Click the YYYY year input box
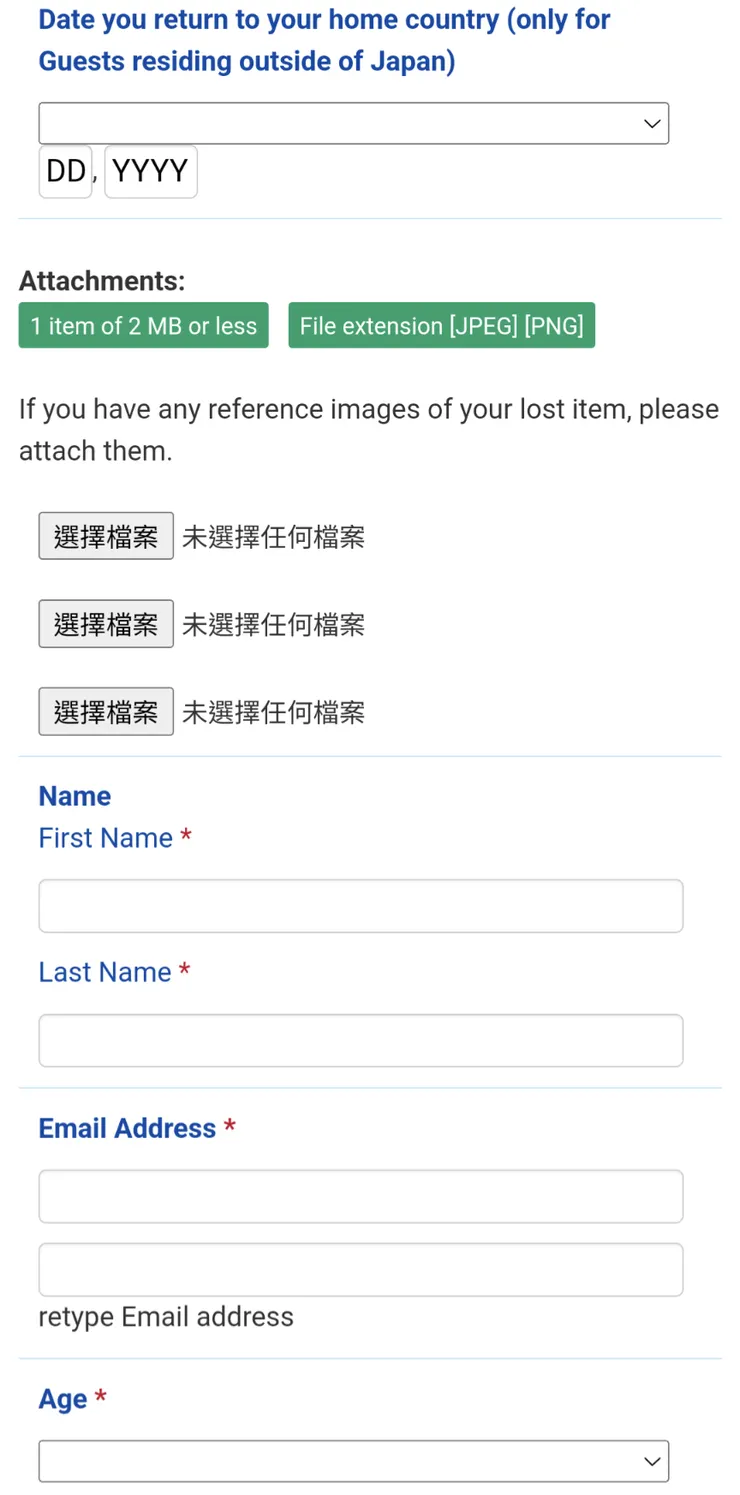 (x=150, y=171)
